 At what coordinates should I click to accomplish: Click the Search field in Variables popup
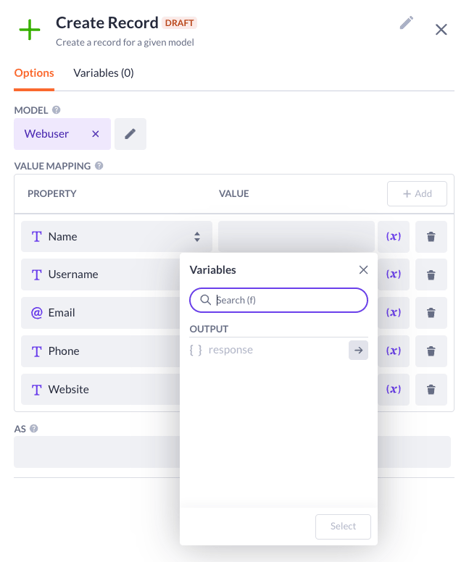click(279, 300)
